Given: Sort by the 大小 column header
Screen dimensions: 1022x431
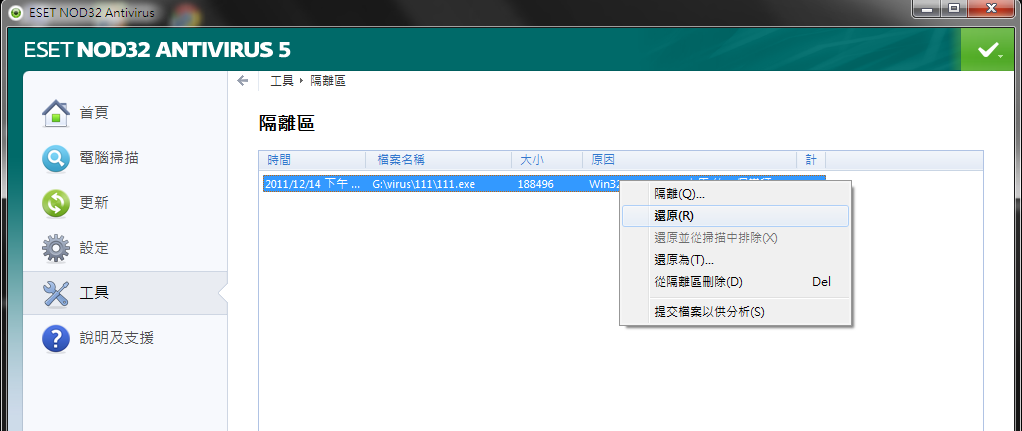Looking at the screenshot, I should click(x=547, y=160).
